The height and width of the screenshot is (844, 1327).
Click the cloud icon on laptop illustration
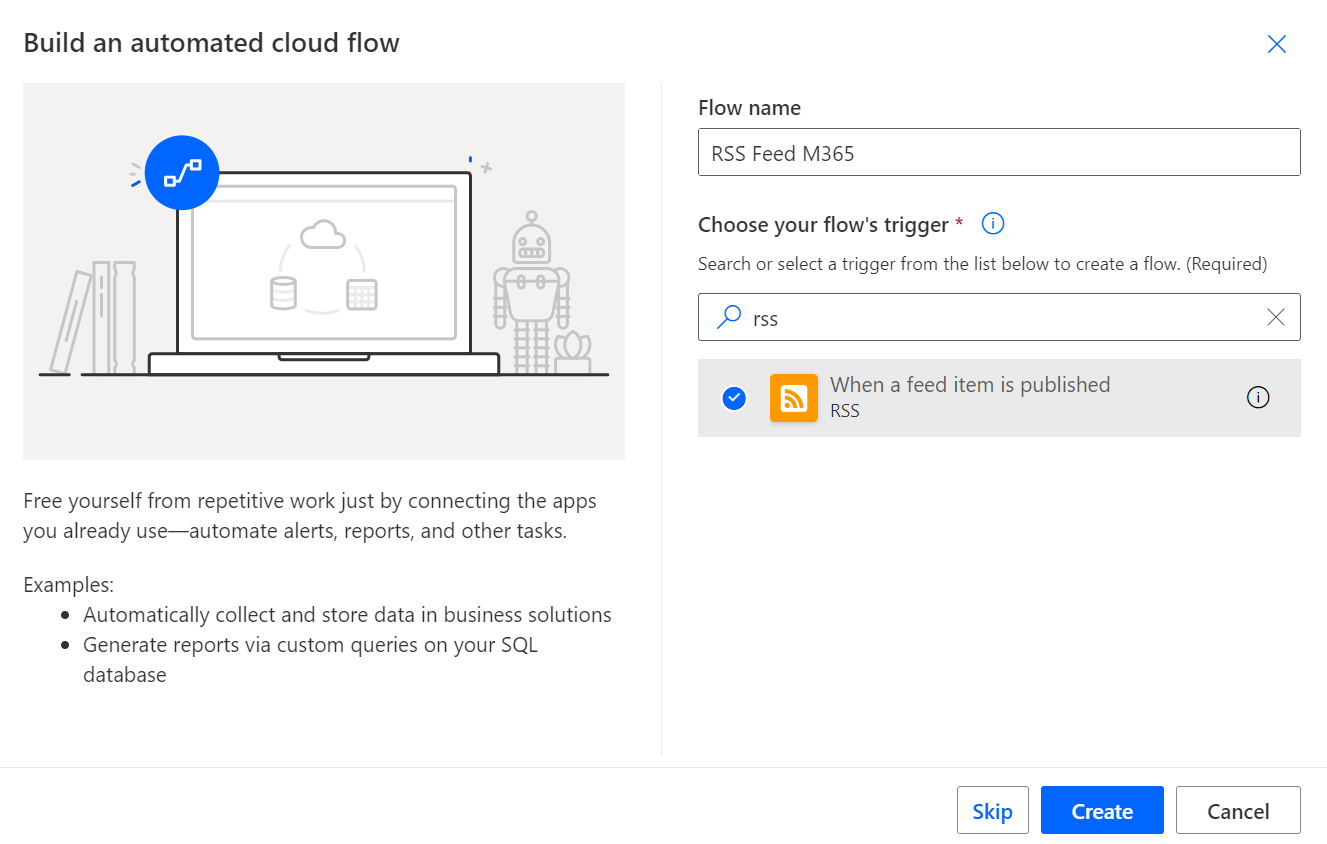[x=322, y=236]
